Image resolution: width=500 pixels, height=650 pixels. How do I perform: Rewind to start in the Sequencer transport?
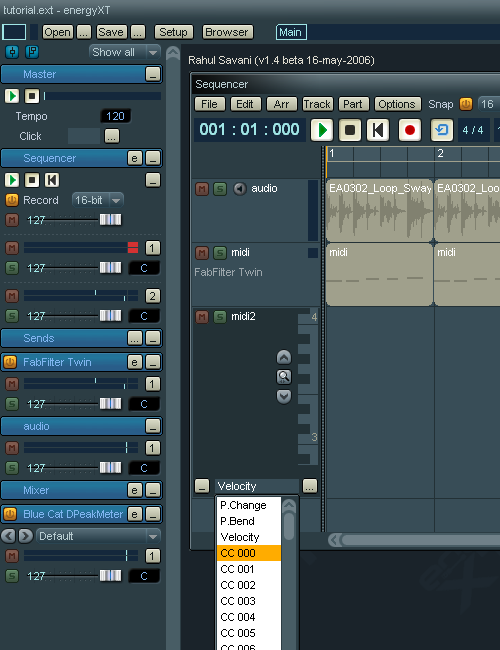tap(378, 130)
